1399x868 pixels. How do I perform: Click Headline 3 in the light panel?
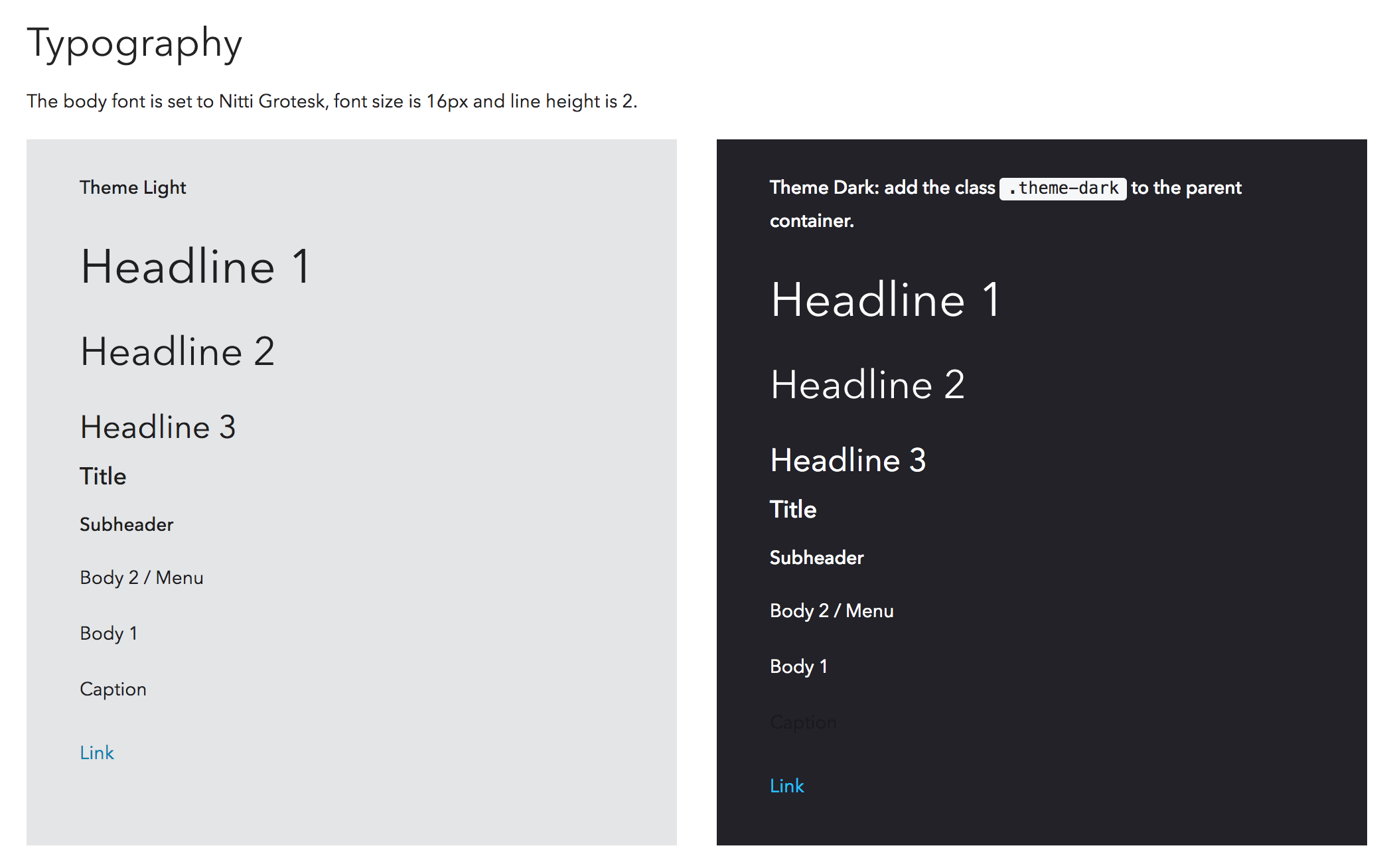158,427
